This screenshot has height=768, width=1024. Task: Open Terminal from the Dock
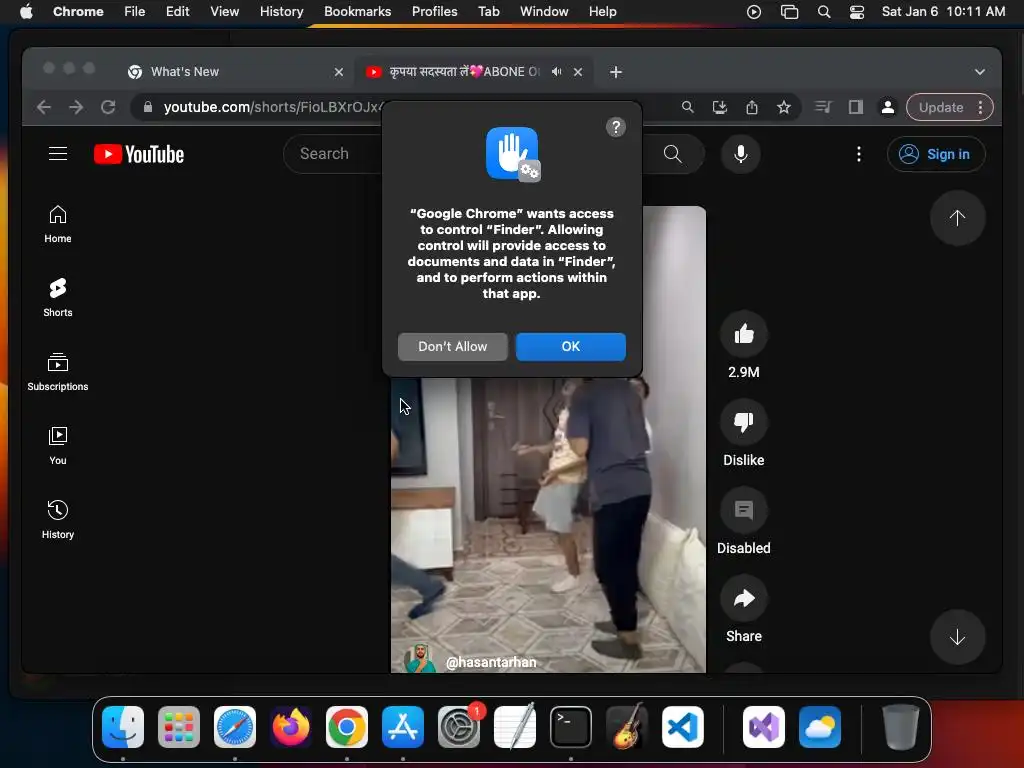571,727
